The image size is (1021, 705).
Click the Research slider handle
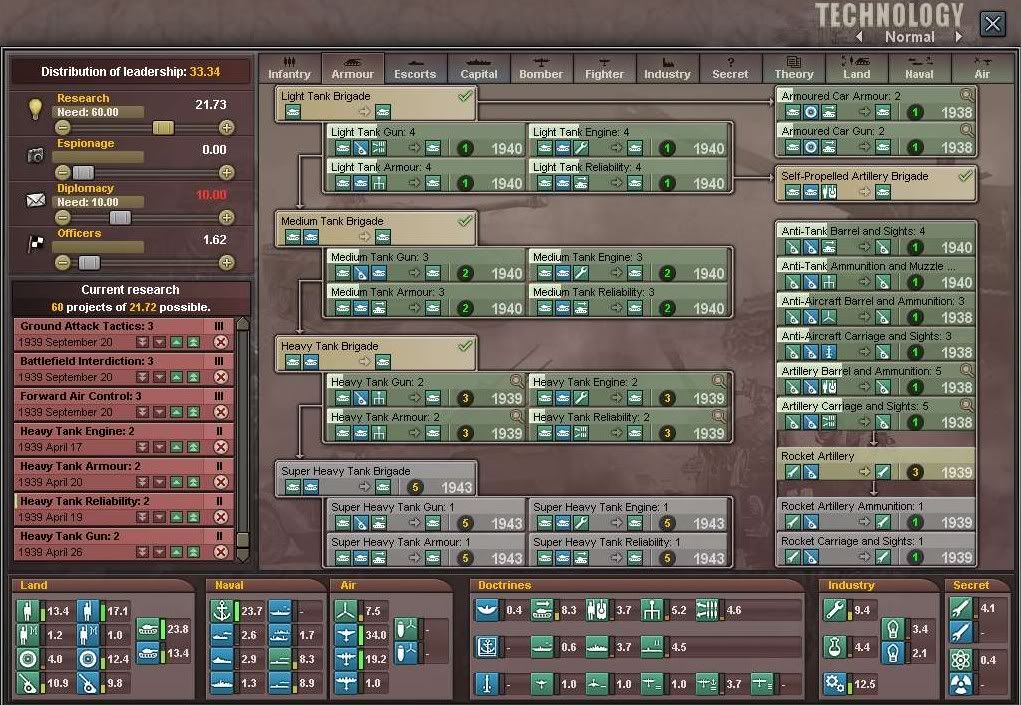pyautogui.click(x=163, y=128)
